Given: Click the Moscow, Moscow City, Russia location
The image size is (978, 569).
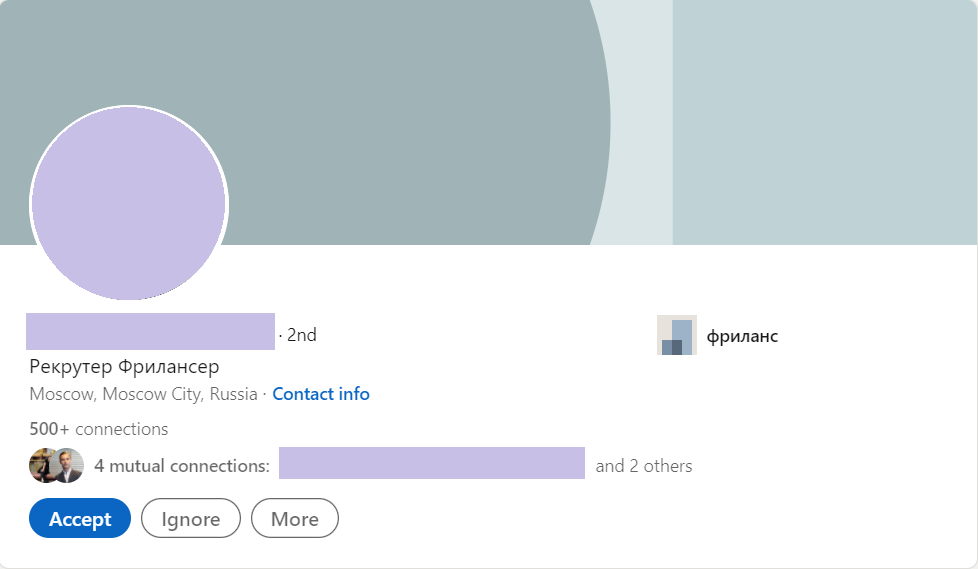Looking at the screenshot, I should coord(143,394).
